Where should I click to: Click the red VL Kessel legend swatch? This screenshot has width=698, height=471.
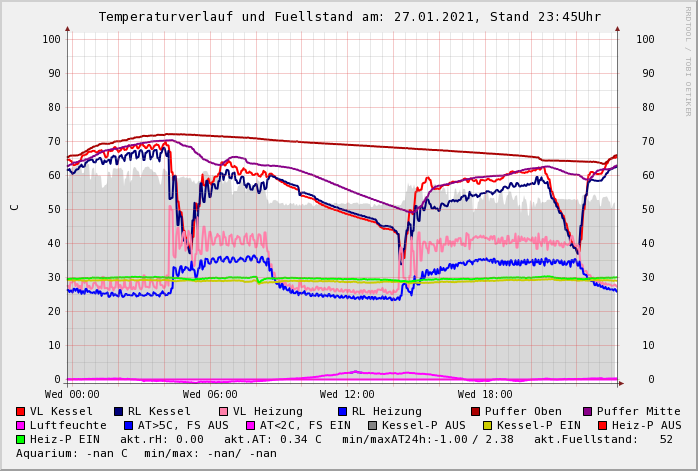[x=21, y=412]
